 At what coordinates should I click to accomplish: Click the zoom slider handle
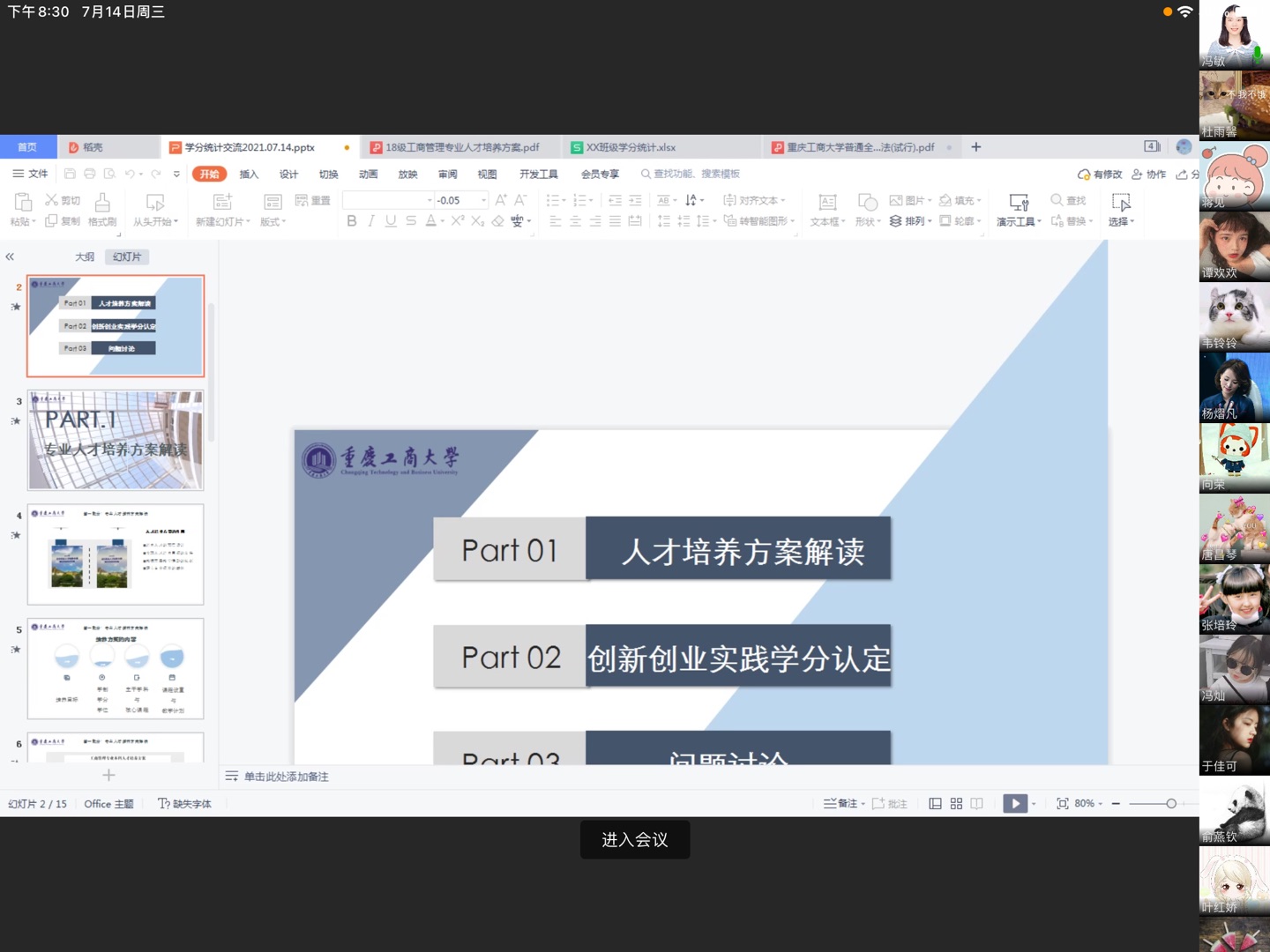pos(1171,804)
